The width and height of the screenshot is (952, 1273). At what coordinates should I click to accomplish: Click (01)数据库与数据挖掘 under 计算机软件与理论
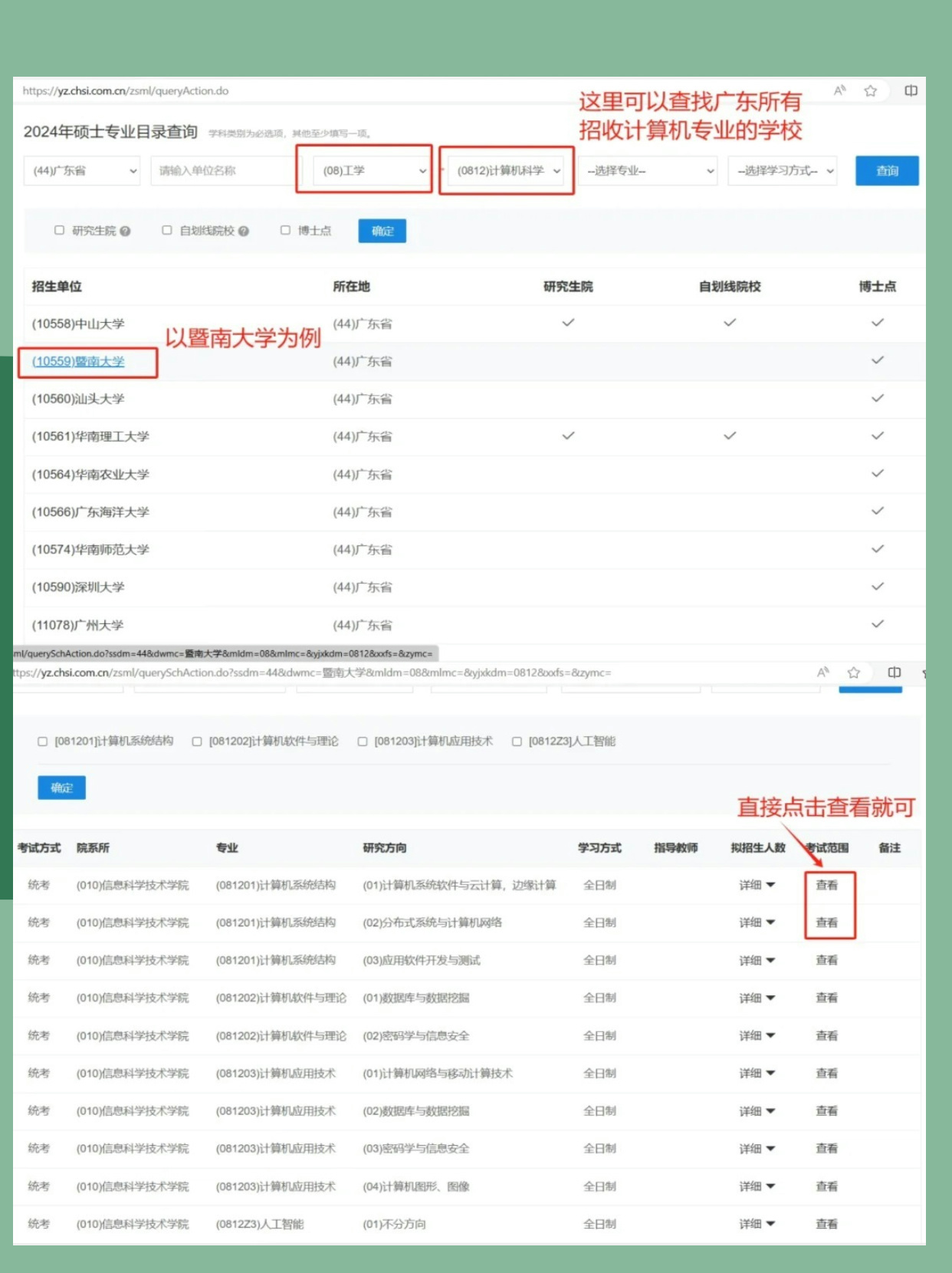416,998
